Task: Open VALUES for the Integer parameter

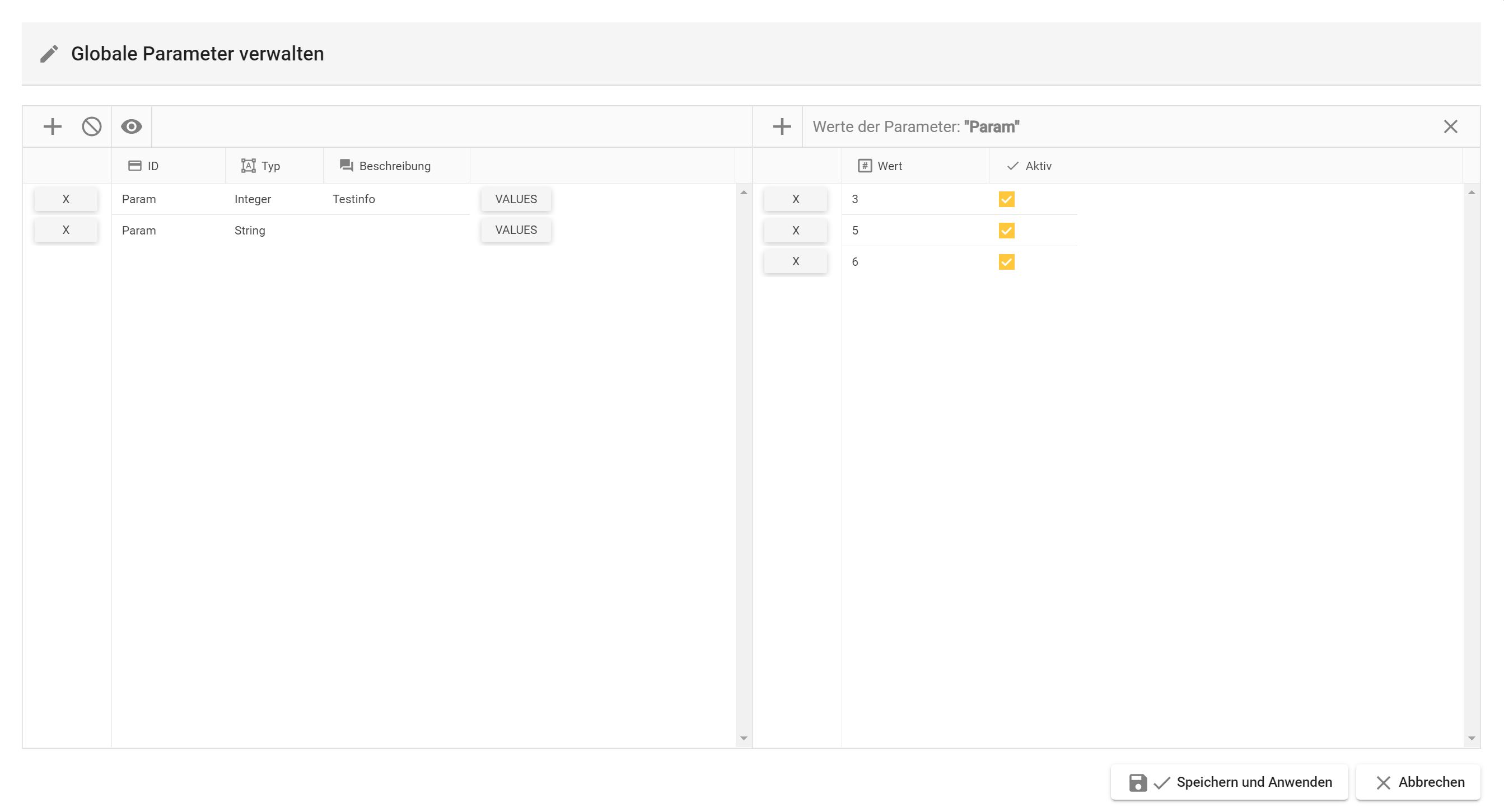Action: 516,199
